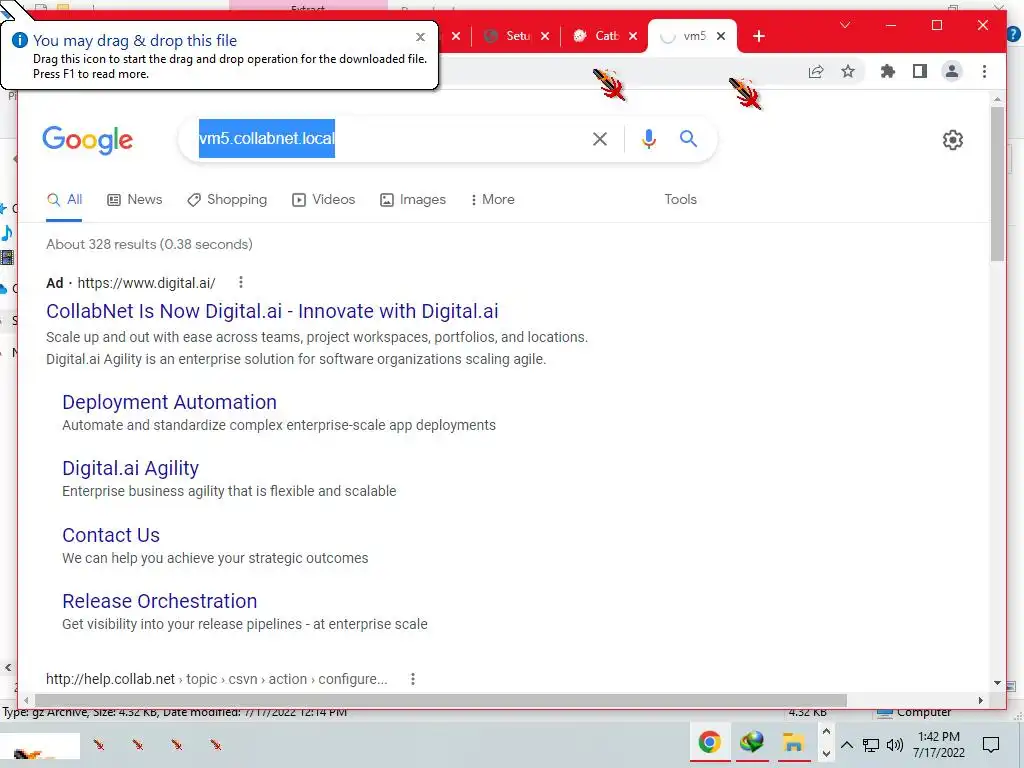
Task: Switch to Images results tab
Action: point(413,199)
